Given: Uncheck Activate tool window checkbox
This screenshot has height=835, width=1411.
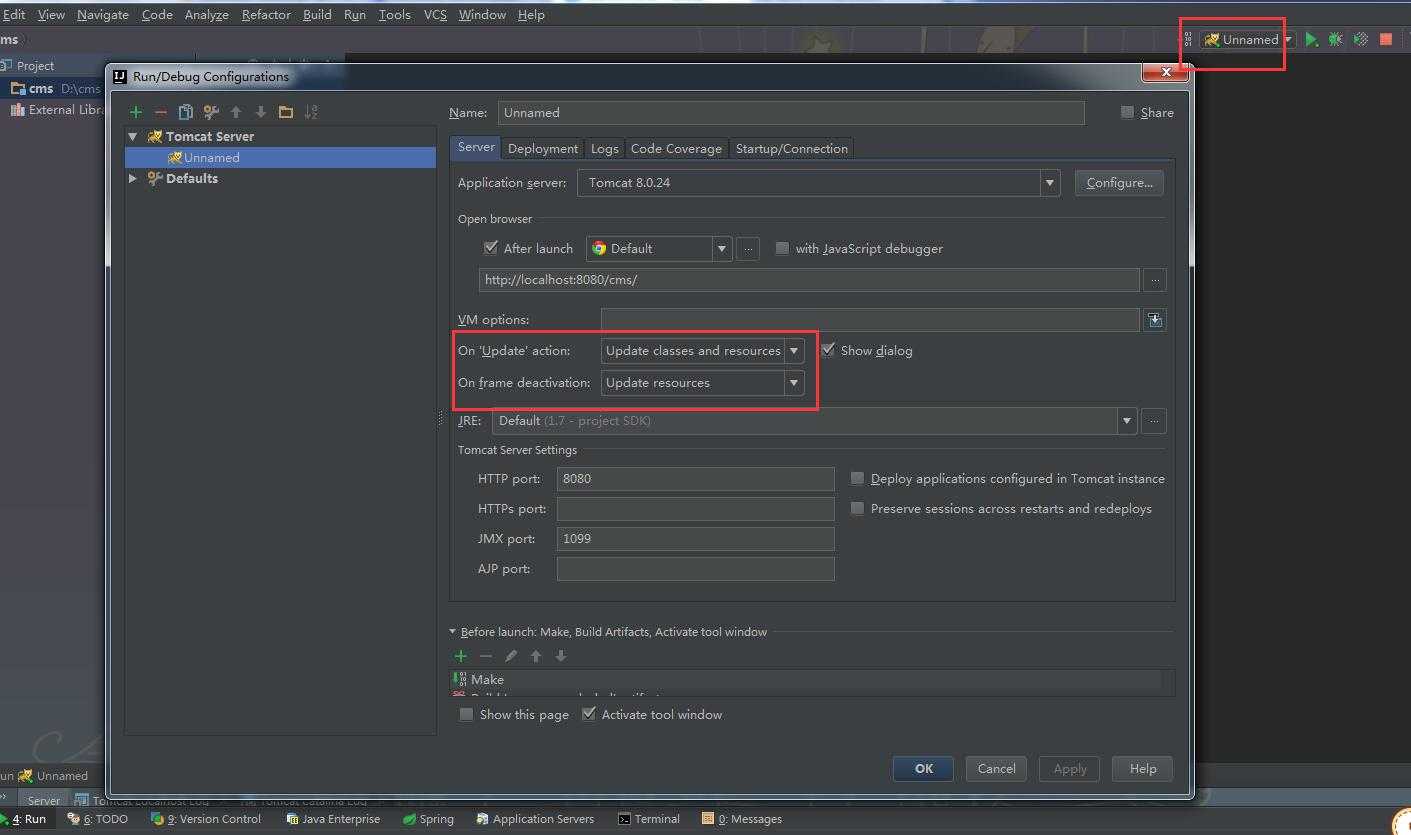Looking at the screenshot, I should tap(589, 714).
